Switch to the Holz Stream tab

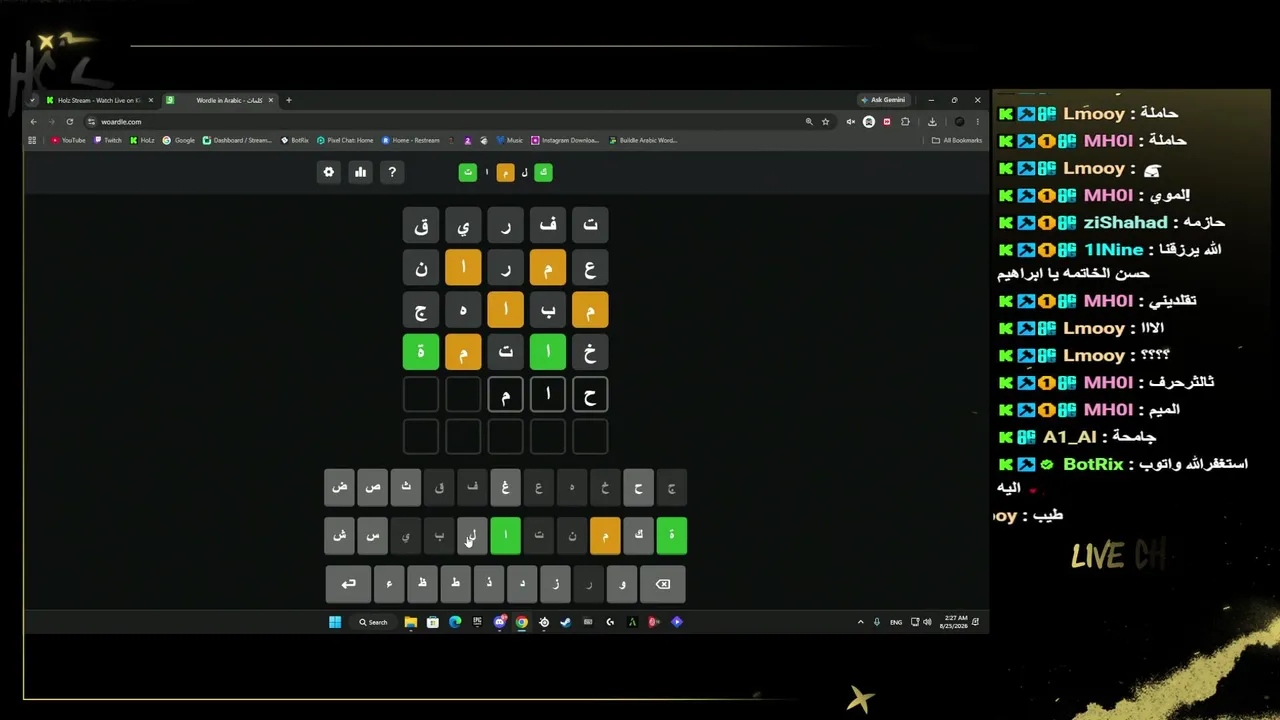point(99,100)
